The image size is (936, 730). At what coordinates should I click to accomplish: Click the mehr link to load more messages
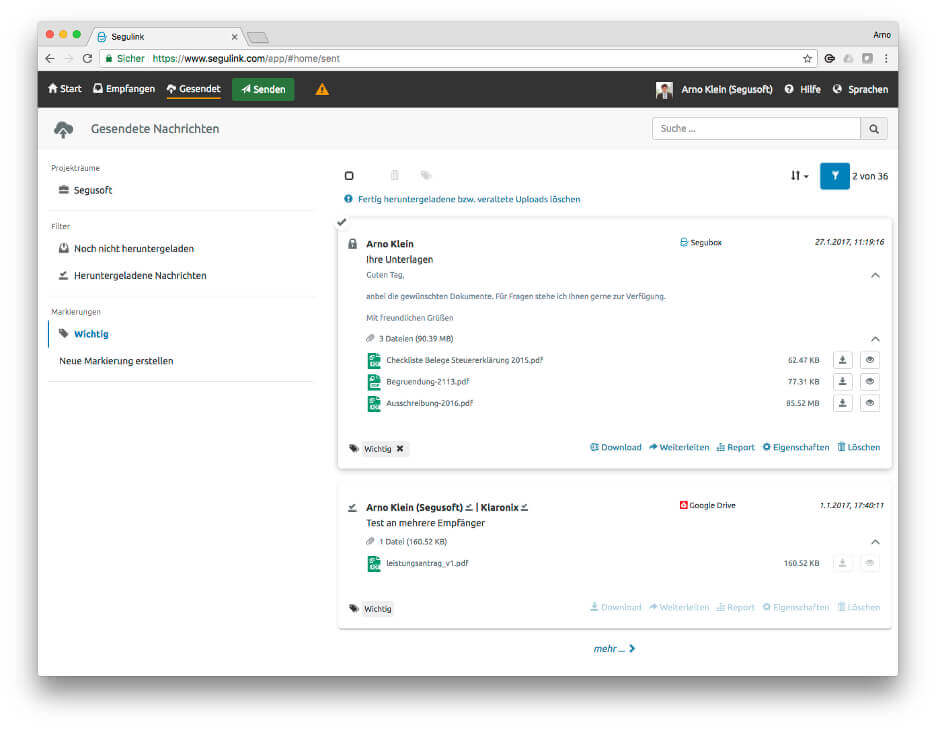(612, 648)
